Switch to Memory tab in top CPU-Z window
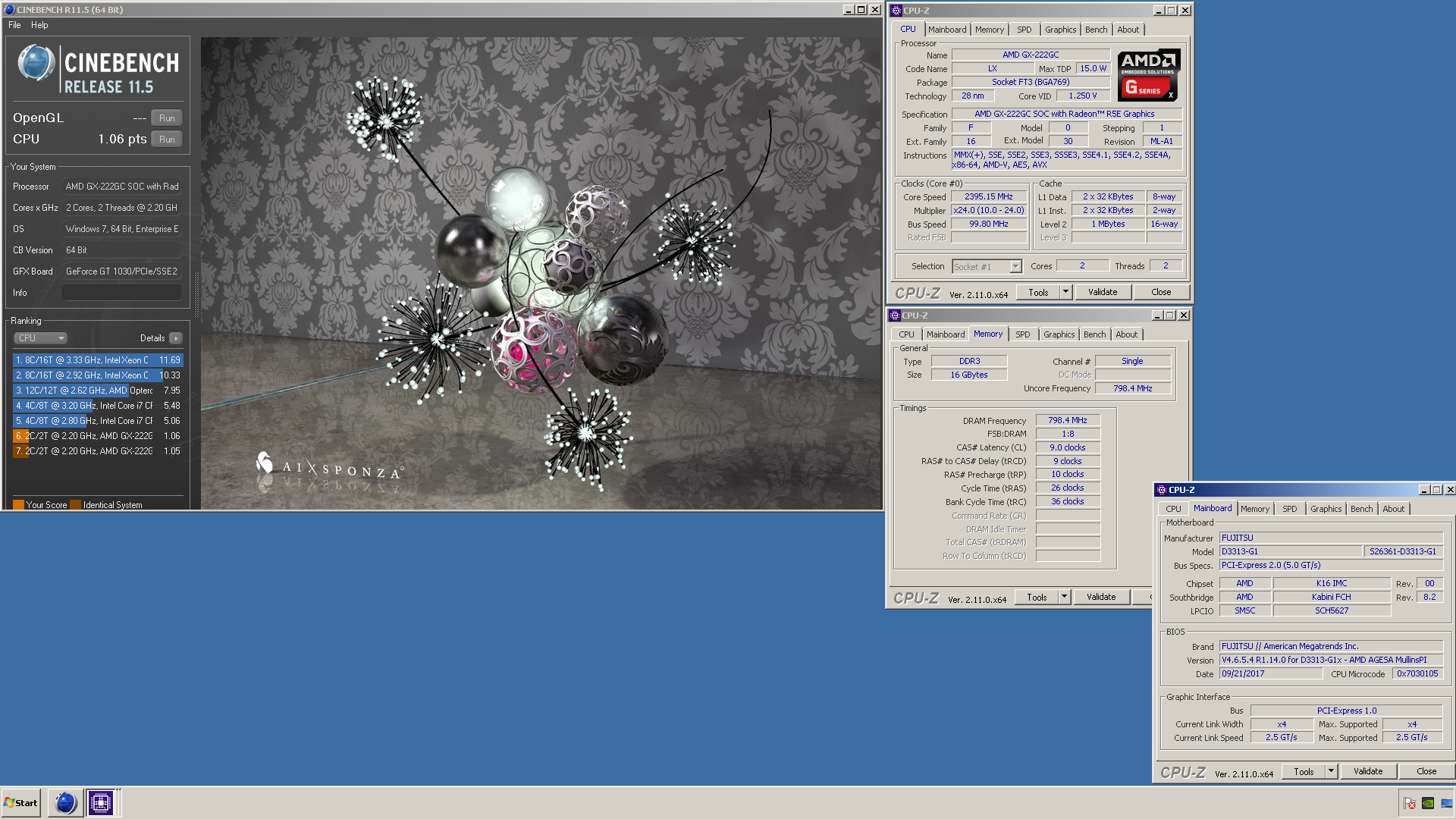Screen dimensions: 1456x819 pyautogui.click(x=990, y=30)
